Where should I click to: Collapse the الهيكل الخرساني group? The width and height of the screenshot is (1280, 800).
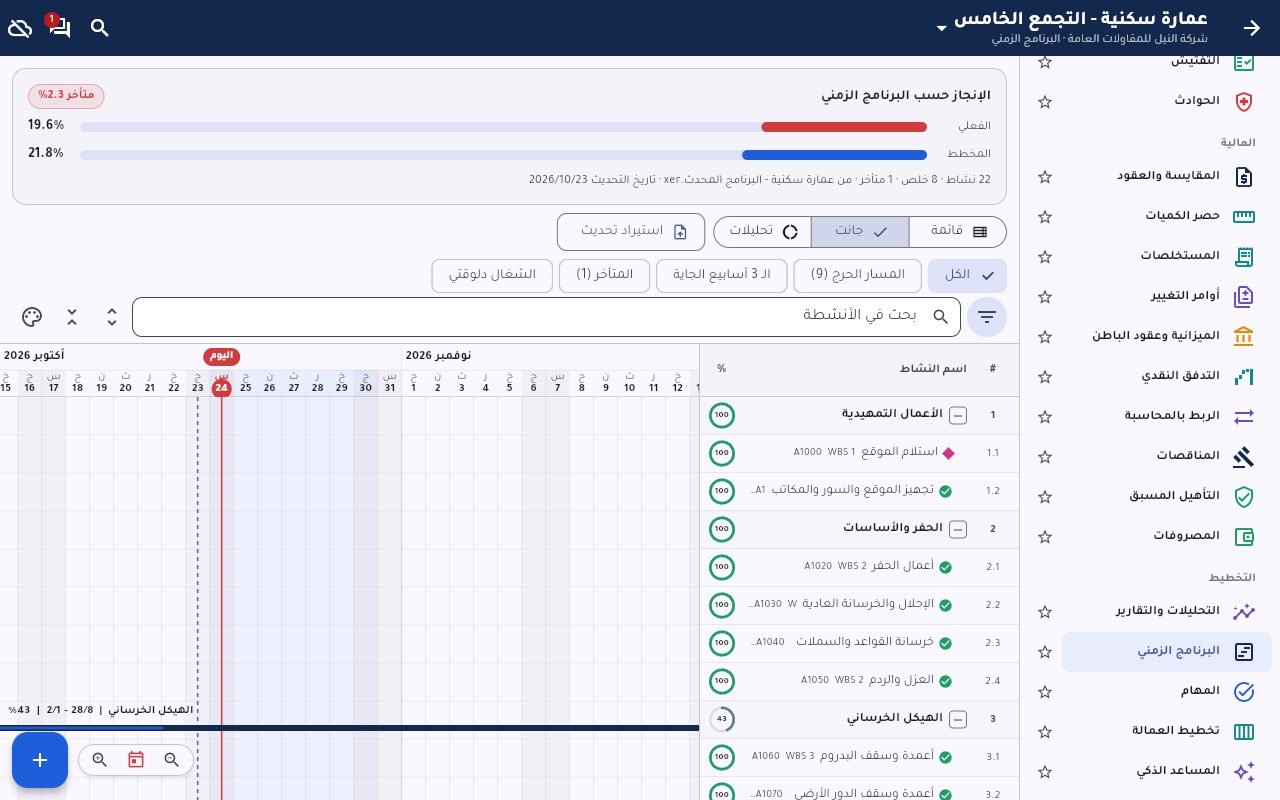tap(958, 719)
